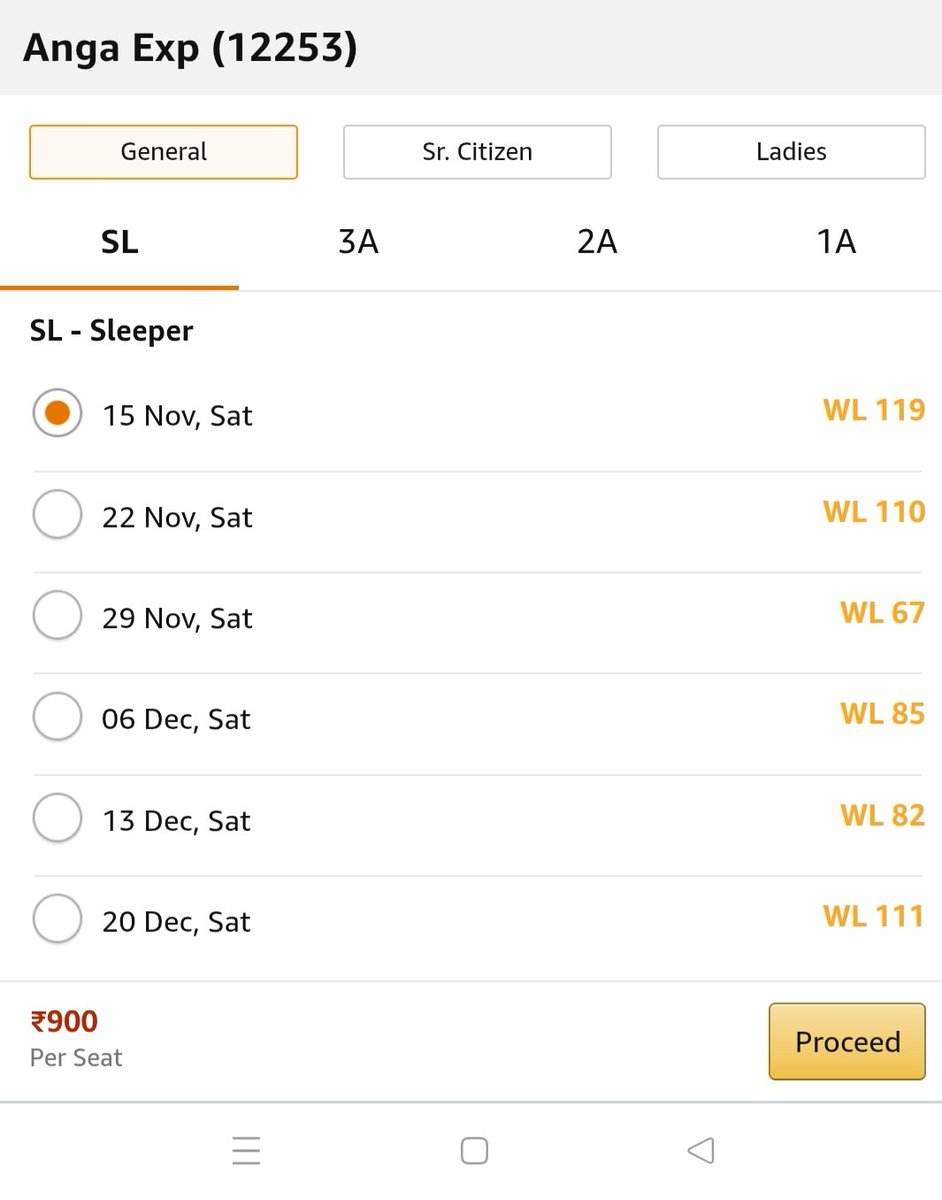The image size is (942, 1200).
Task: Tap the Proceed button
Action: point(847,1042)
